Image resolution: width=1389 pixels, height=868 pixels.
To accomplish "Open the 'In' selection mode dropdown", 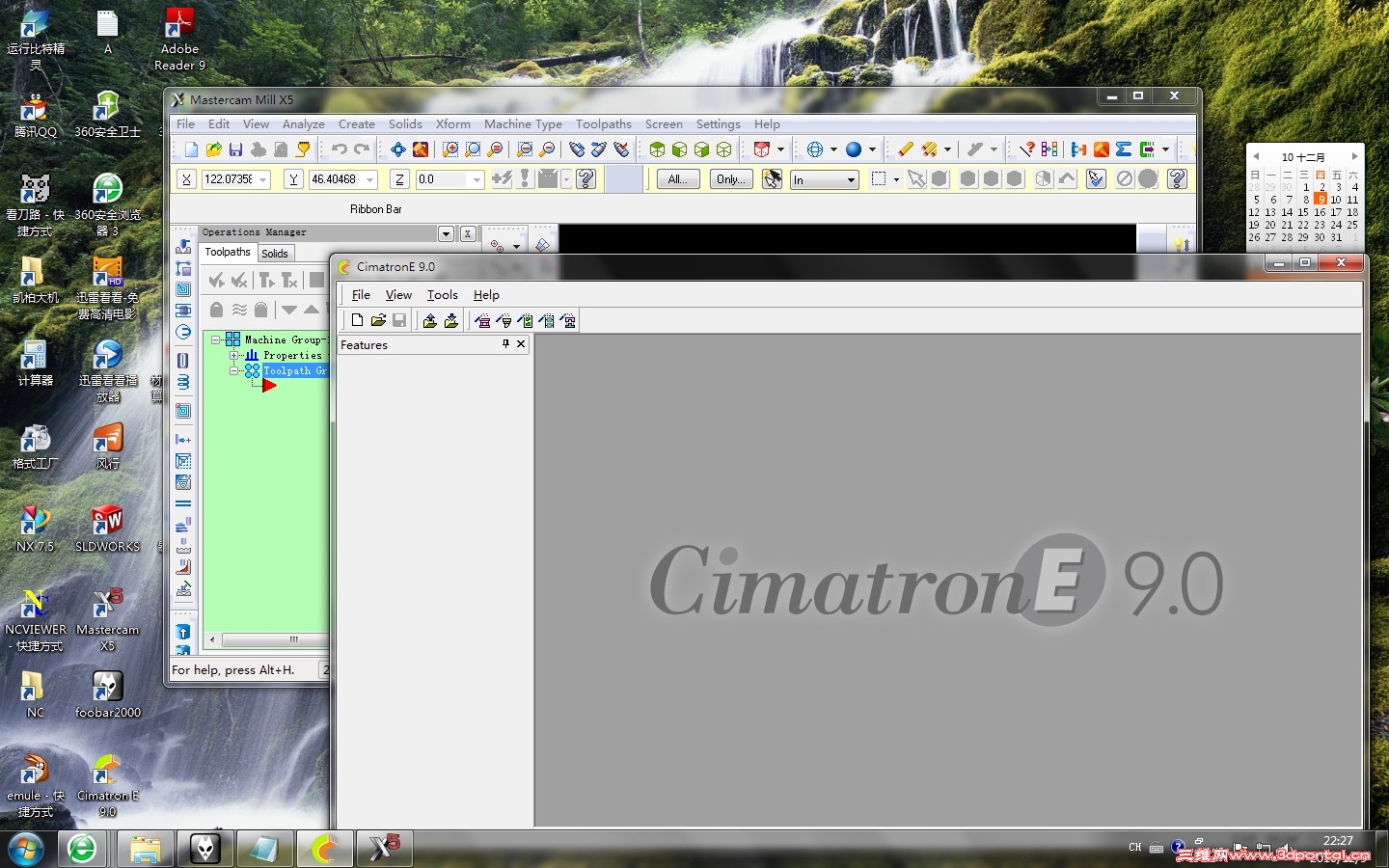I will click(851, 179).
